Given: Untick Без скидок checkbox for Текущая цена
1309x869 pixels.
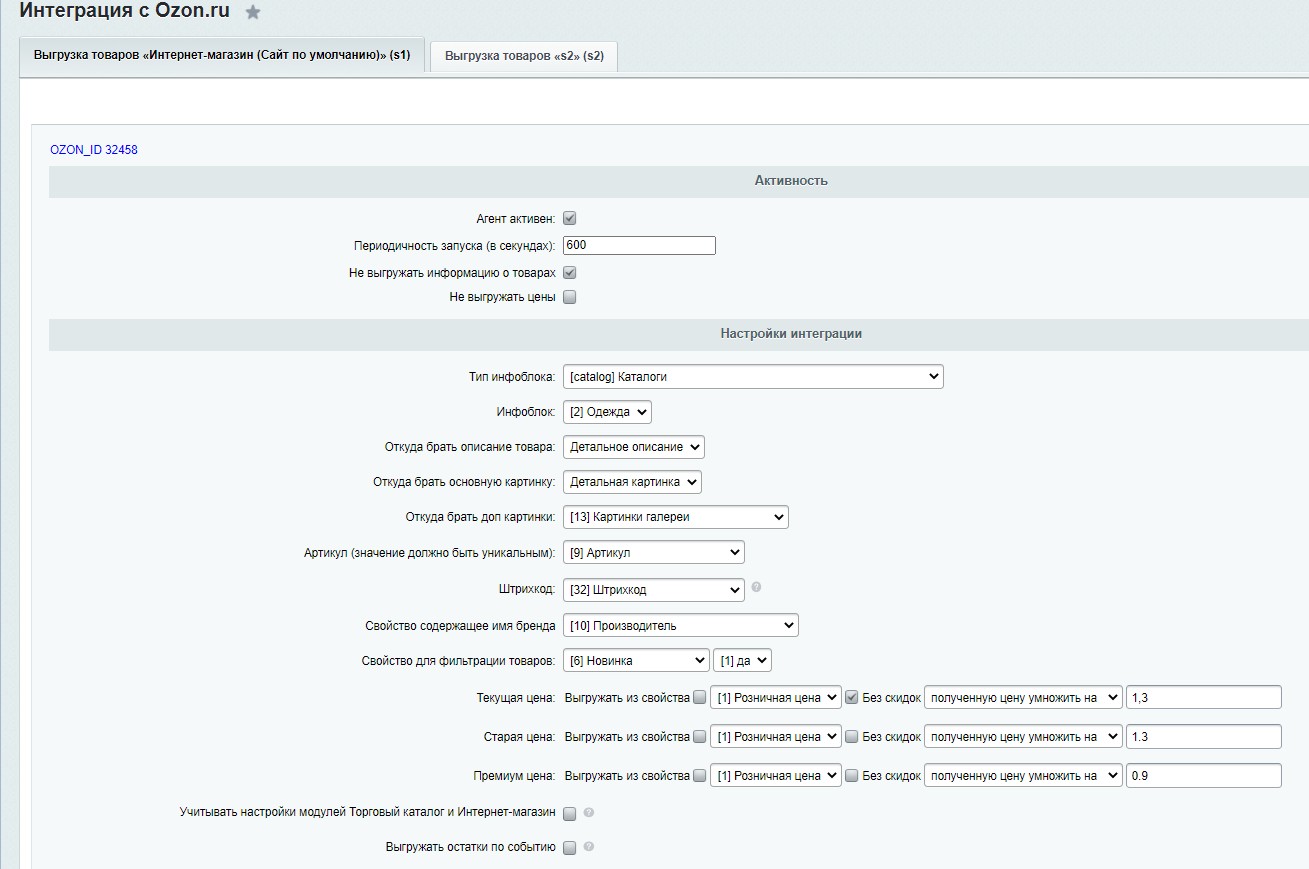Looking at the screenshot, I should [852, 697].
